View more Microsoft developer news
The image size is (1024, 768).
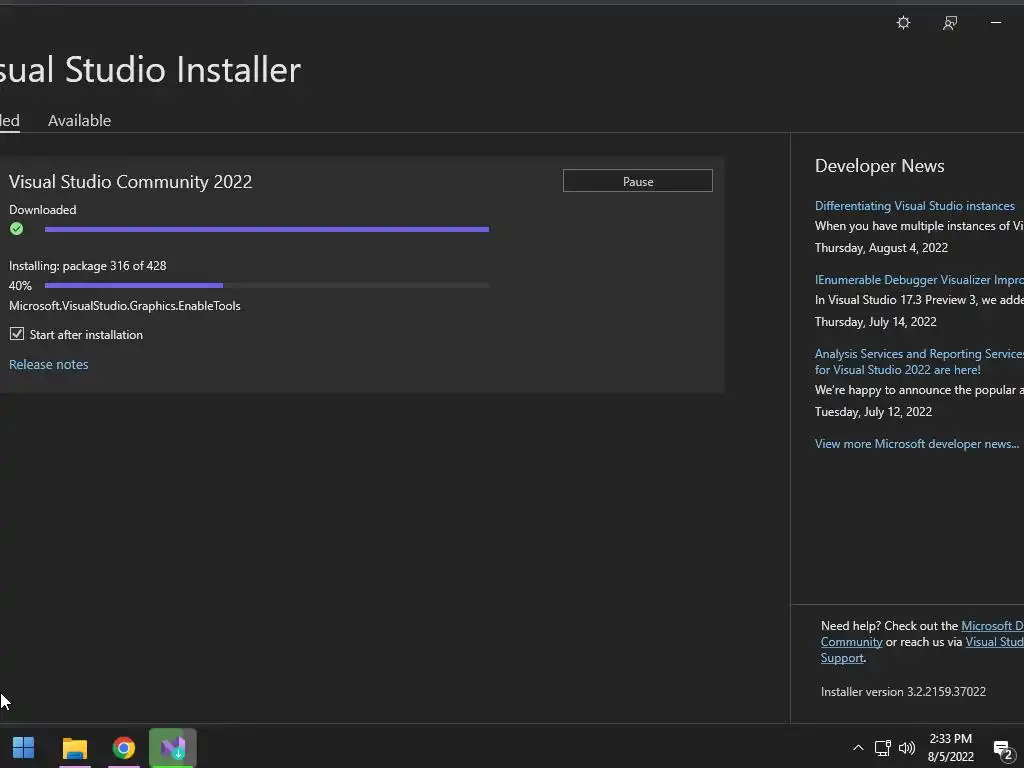pyautogui.click(x=917, y=443)
